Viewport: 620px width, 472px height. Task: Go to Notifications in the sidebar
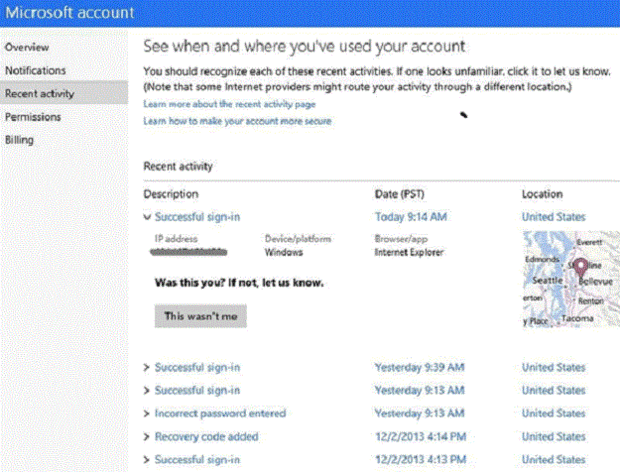(x=35, y=71)
